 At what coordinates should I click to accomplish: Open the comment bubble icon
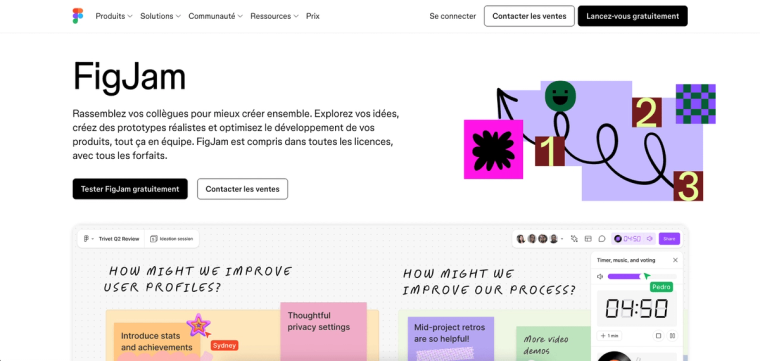click(x=602, y=238)
